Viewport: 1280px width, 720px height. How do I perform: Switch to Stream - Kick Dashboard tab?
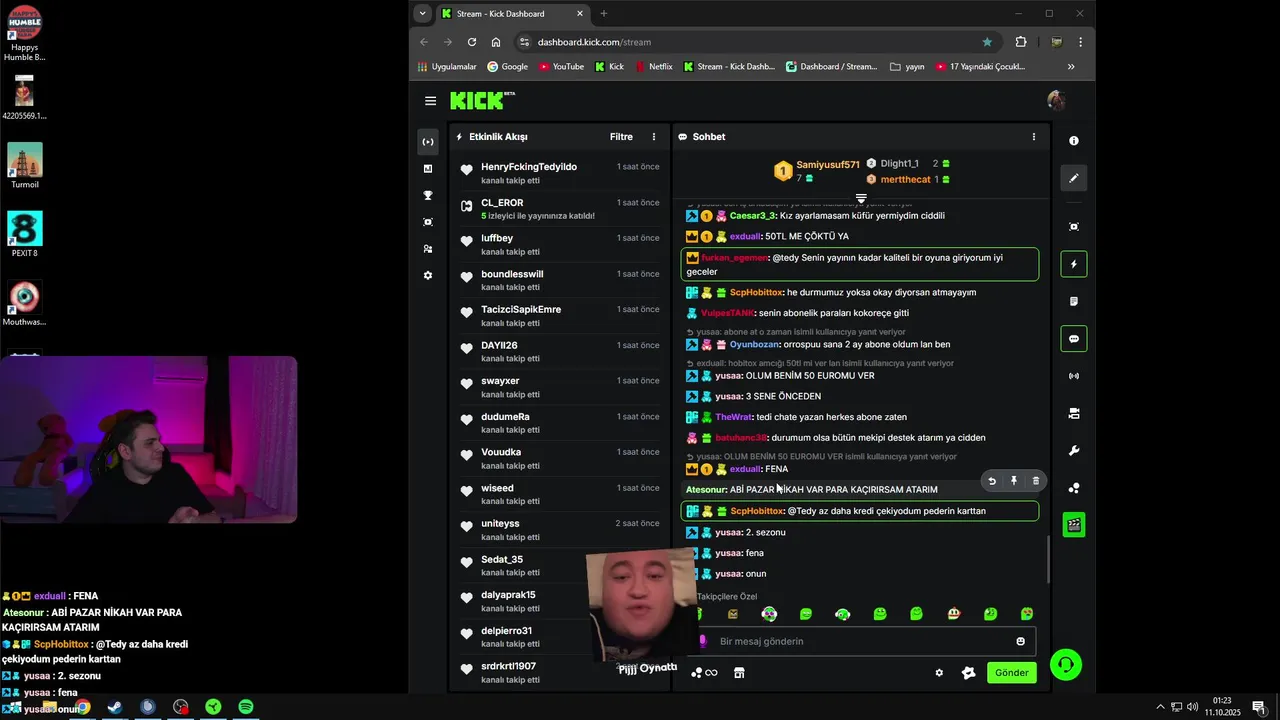[x=510, y=13]
